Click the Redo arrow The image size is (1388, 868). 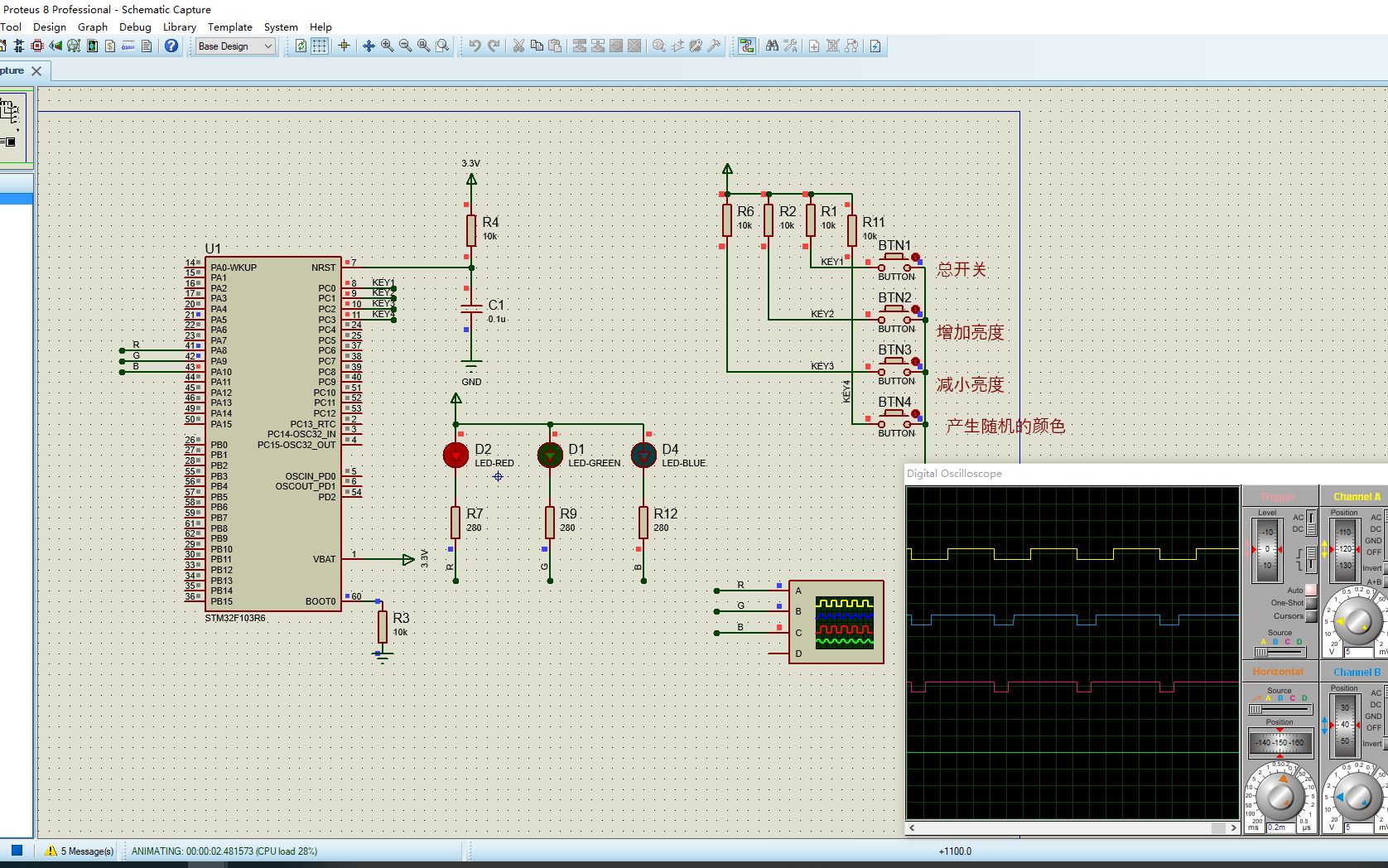(494, 46)
